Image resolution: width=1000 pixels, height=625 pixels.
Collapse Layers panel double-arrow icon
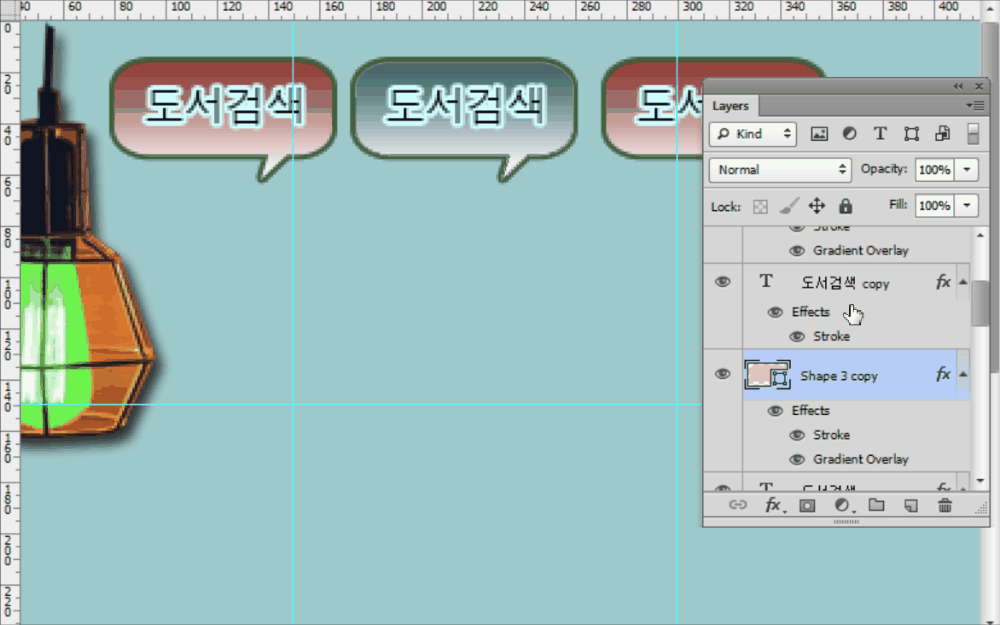coord(958,86)
